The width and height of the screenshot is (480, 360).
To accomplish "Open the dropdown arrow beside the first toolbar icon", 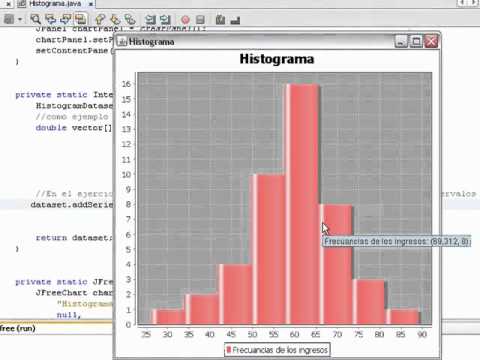I will (20, 20).
